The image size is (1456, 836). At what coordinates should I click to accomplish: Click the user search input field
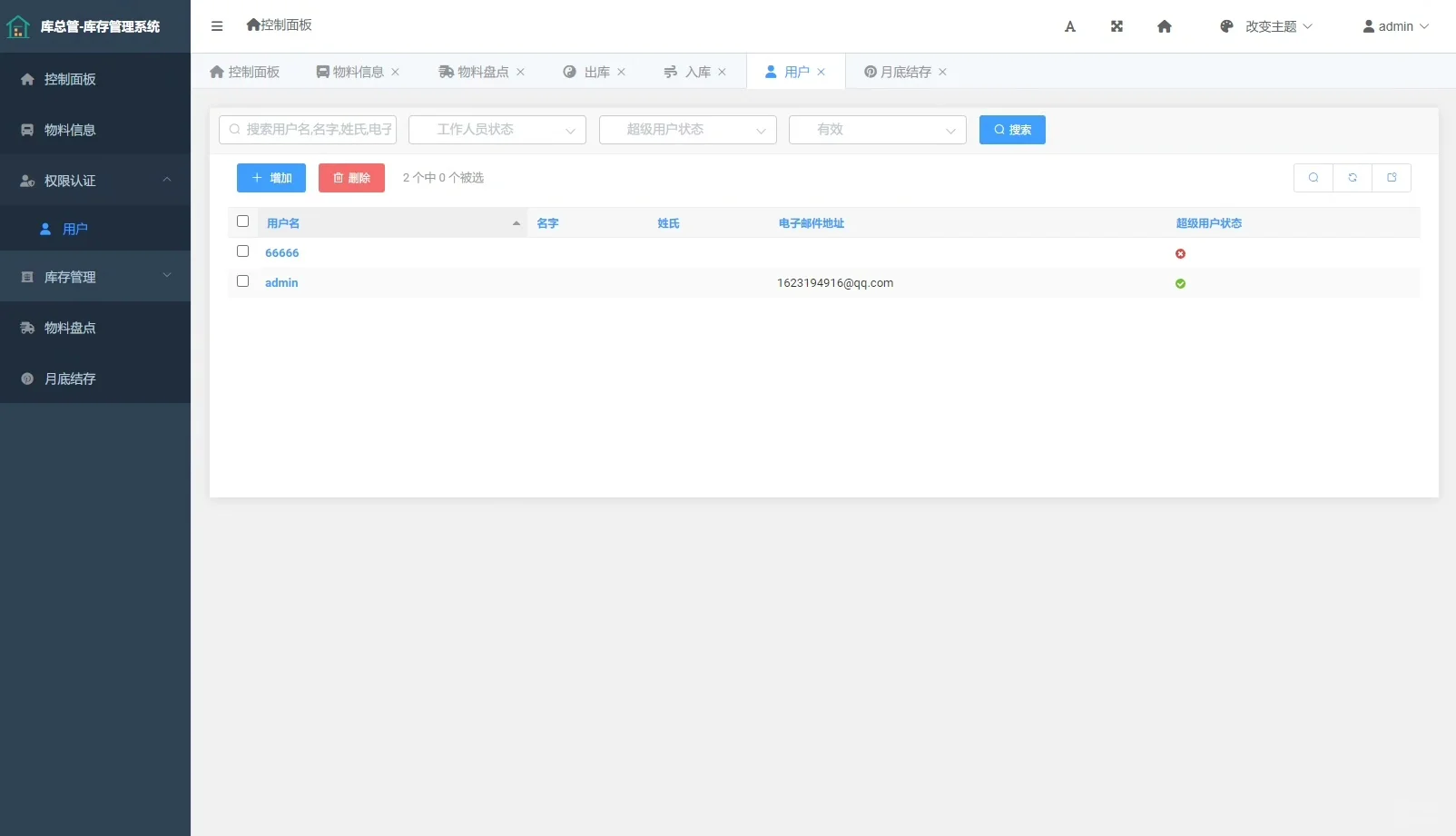pyautogui.click(x=307, y=130)
